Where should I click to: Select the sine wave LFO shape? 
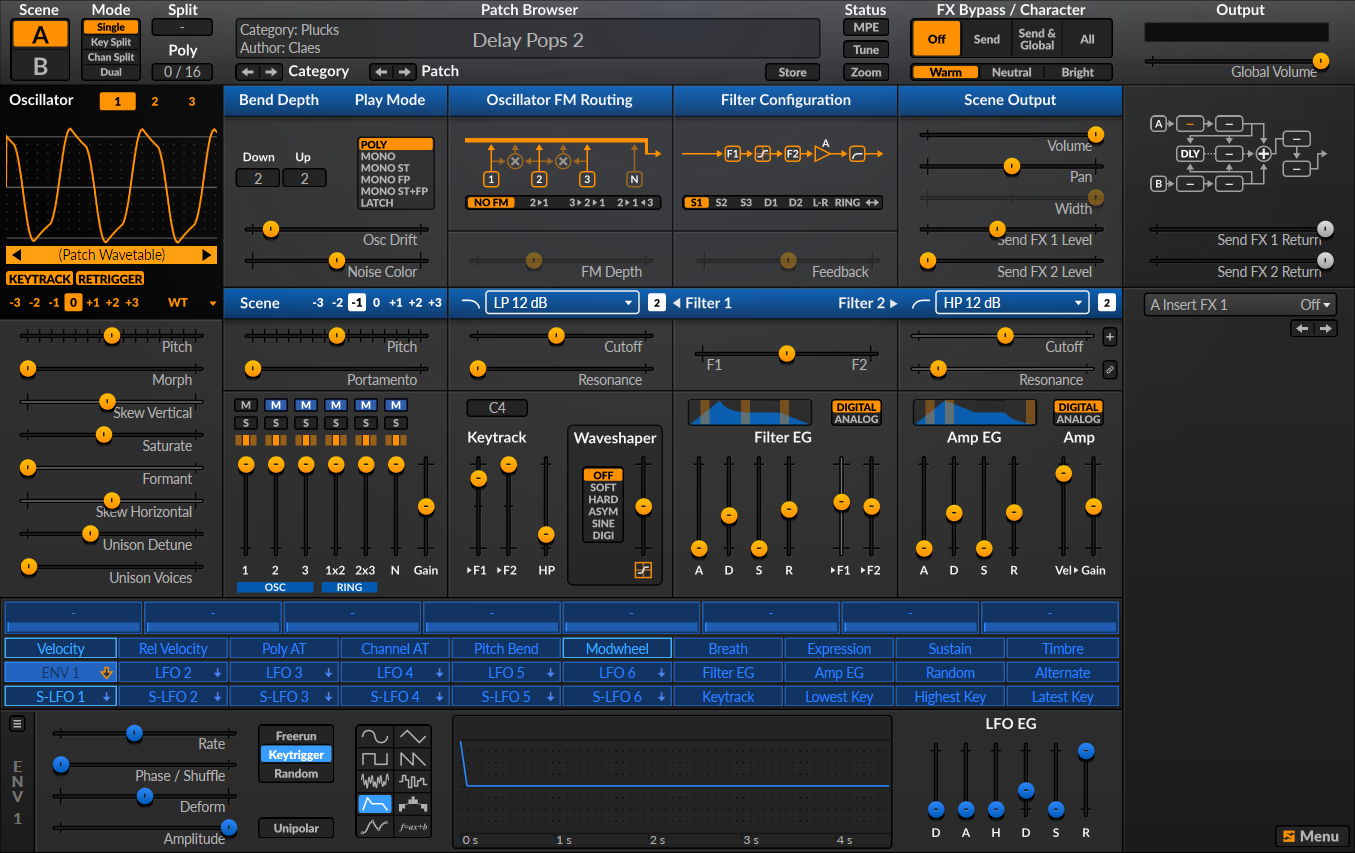pos(375,737)
